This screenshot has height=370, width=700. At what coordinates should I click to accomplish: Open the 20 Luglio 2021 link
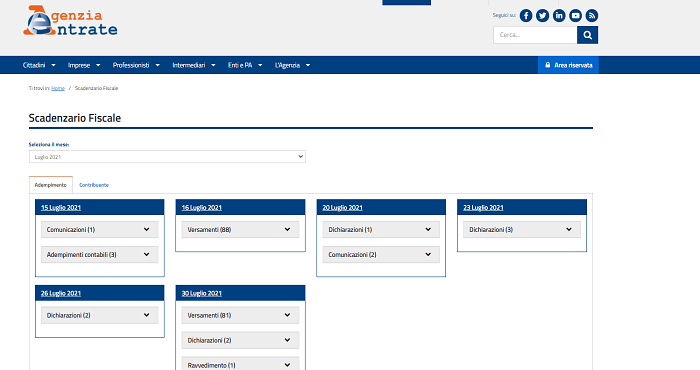342,208
